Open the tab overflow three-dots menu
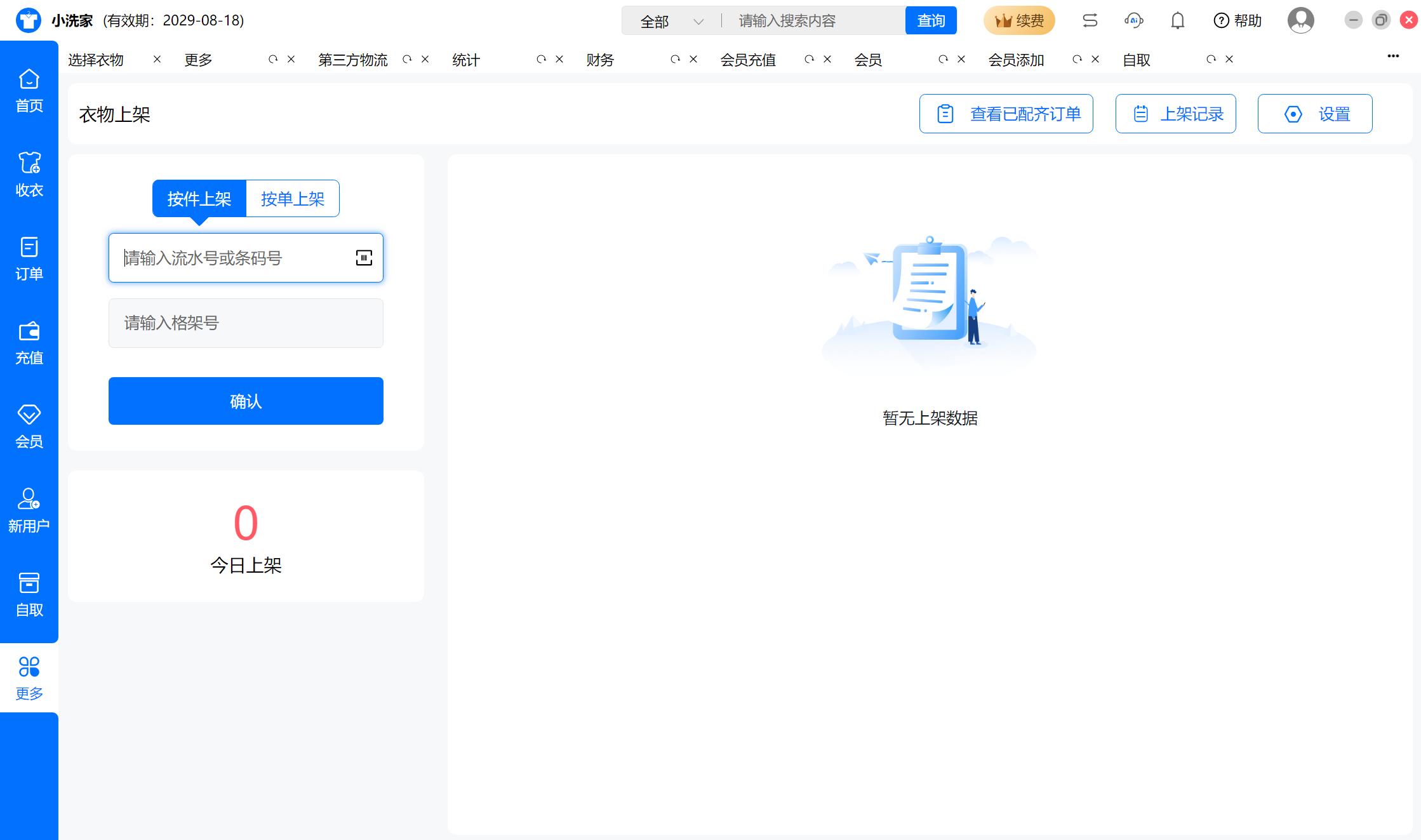 1393,56
